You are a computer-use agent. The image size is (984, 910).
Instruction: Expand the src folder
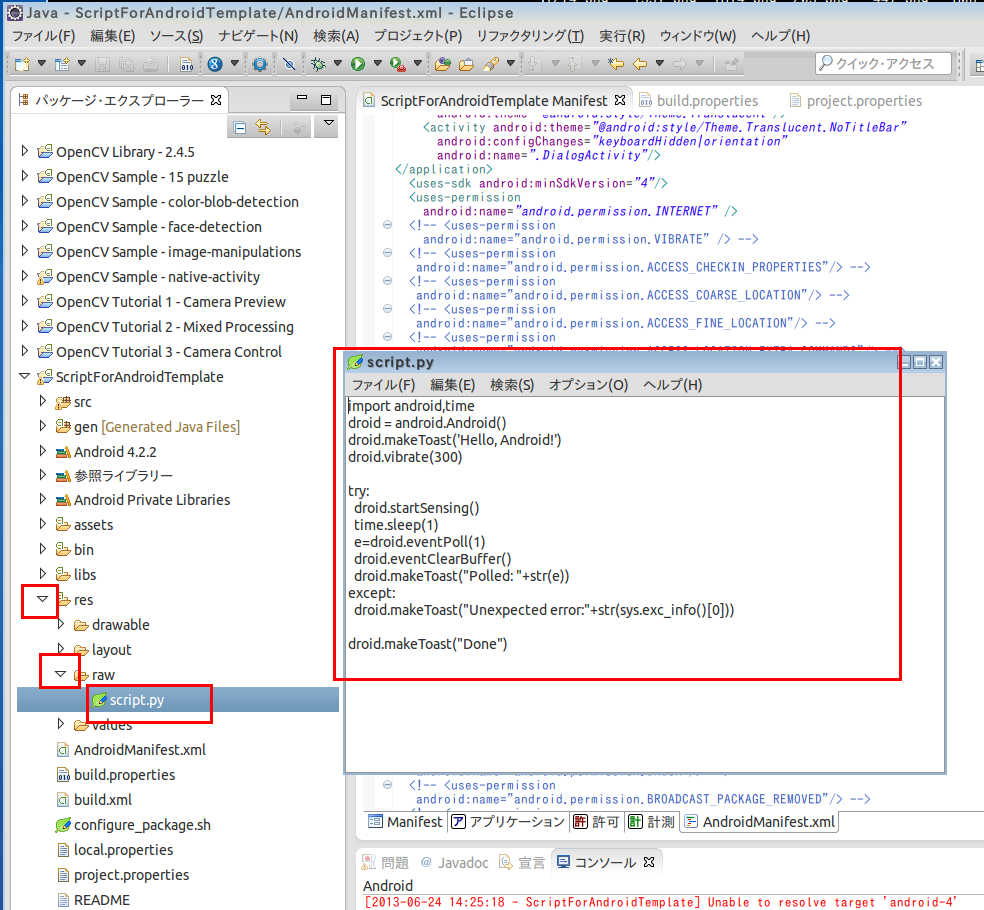43,401
